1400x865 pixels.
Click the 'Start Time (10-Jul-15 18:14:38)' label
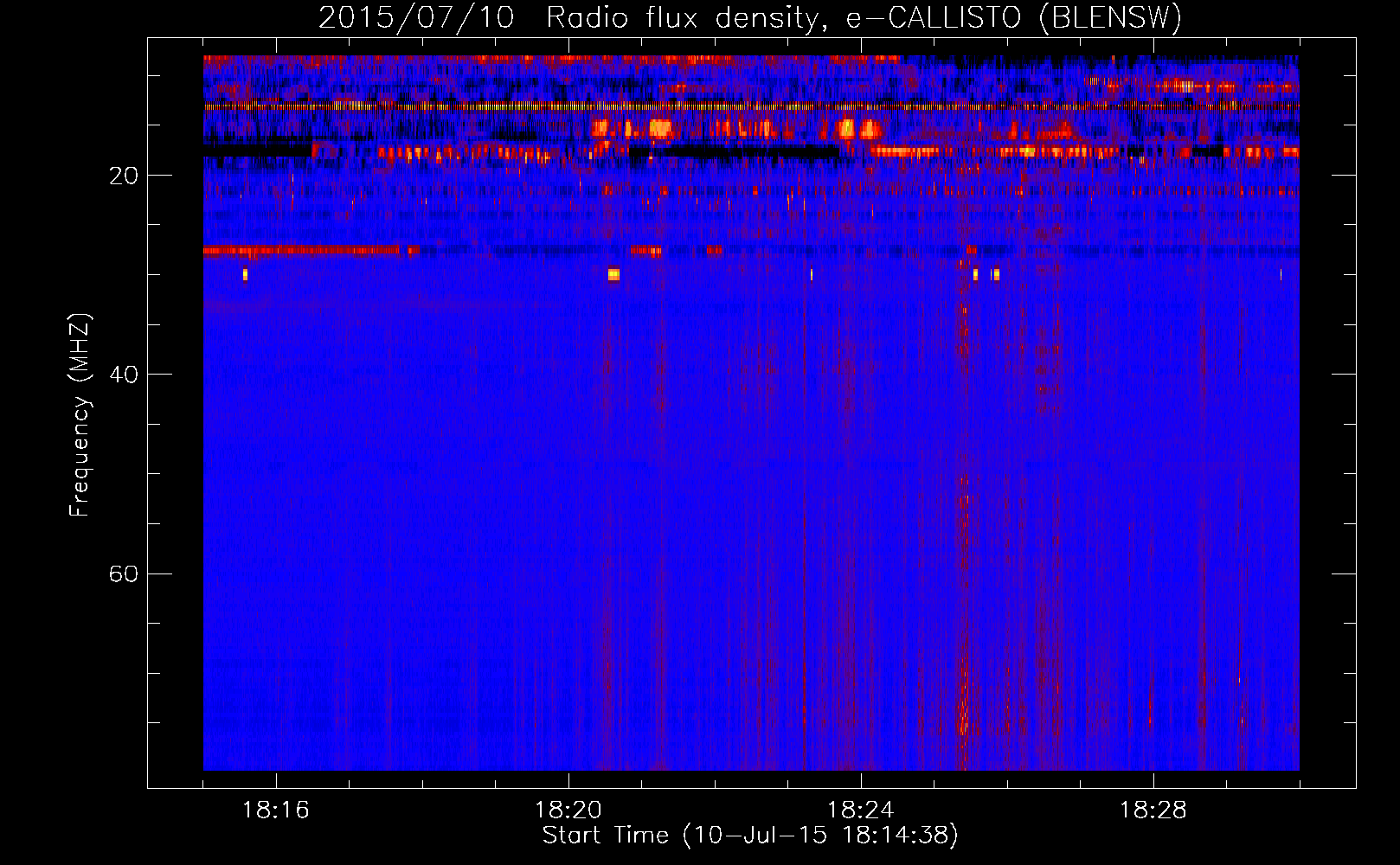[750, 836]
